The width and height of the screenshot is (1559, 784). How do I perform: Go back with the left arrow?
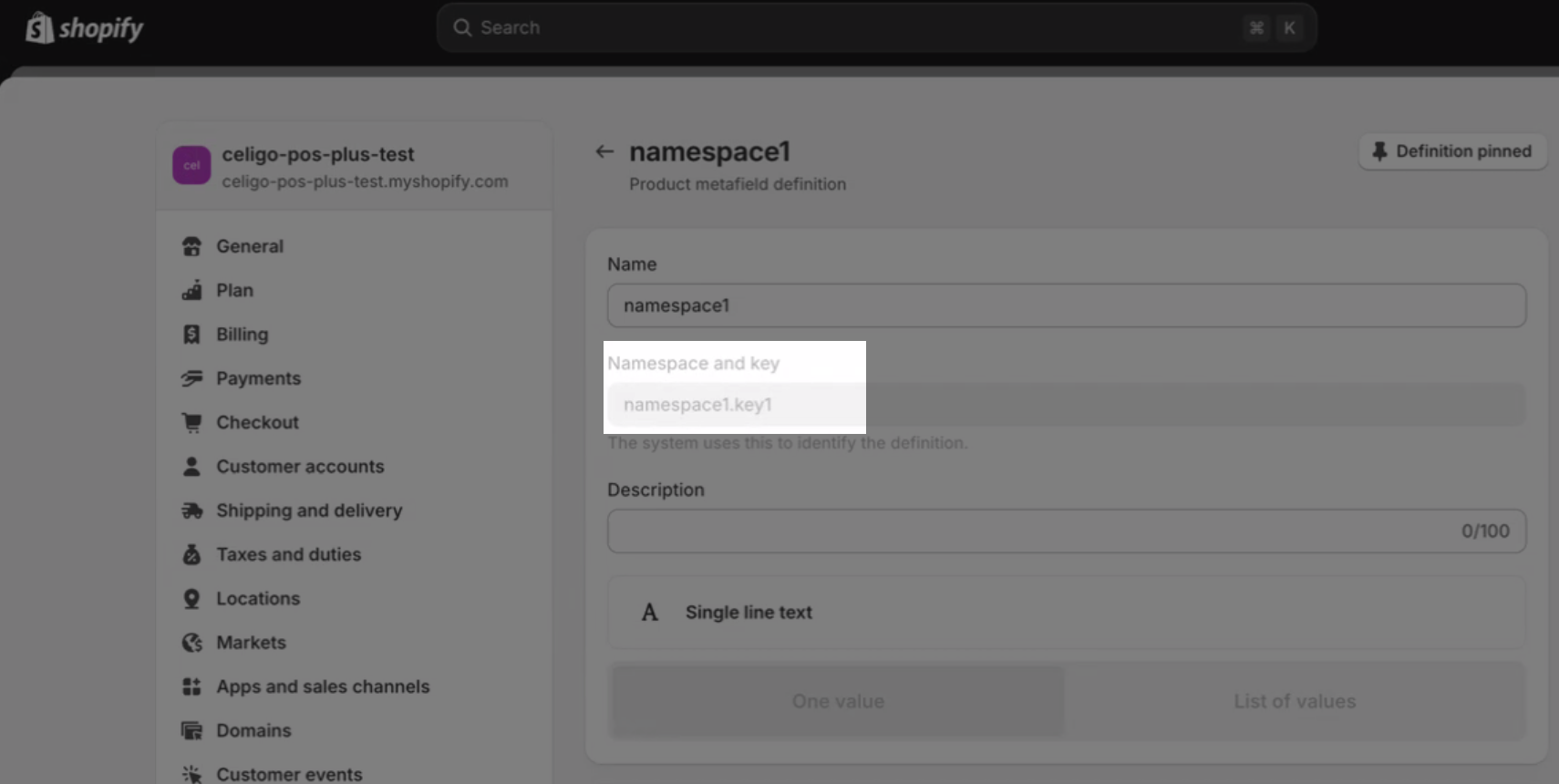click(x=604, y=151)
